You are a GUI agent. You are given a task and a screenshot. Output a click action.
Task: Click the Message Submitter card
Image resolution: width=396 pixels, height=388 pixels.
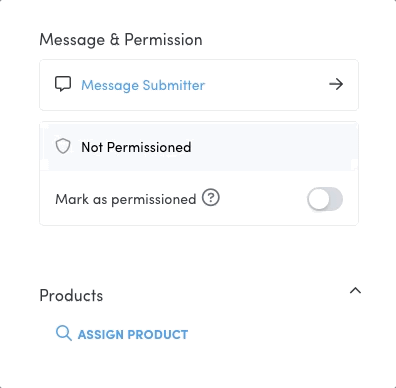[199, 85]
